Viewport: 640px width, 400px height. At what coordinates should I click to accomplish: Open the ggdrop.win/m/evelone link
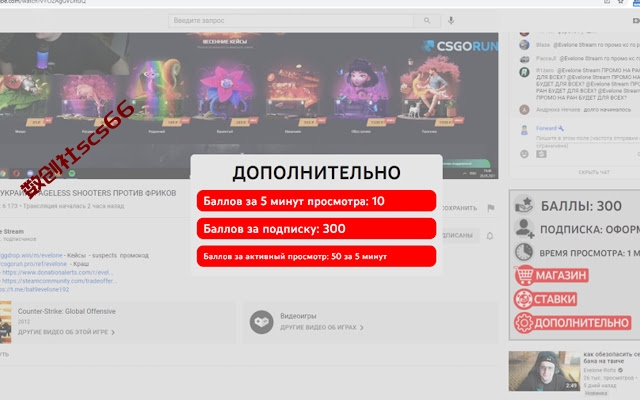[x=31, y=256]
